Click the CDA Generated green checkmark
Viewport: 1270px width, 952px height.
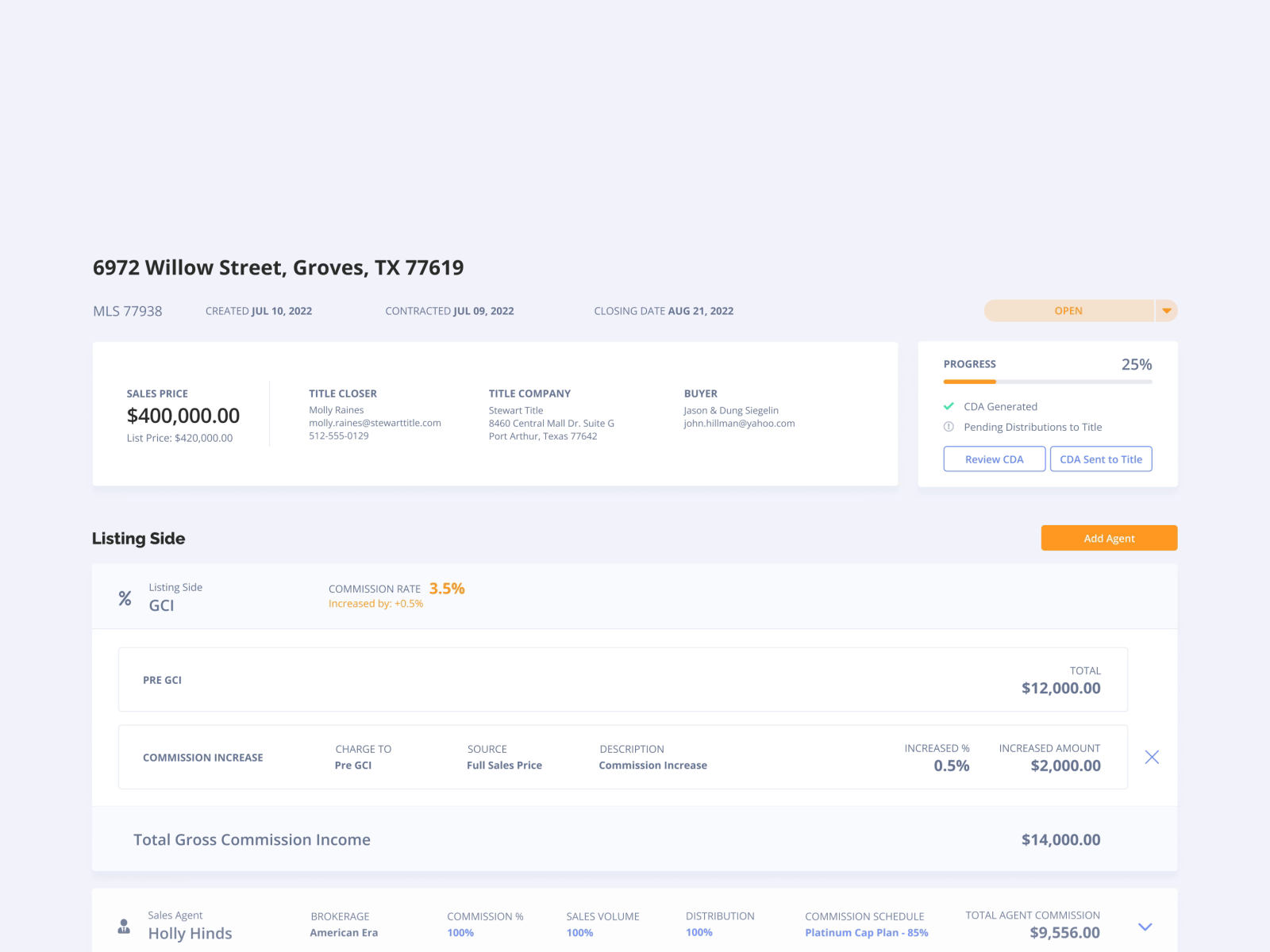click(949, 406)
